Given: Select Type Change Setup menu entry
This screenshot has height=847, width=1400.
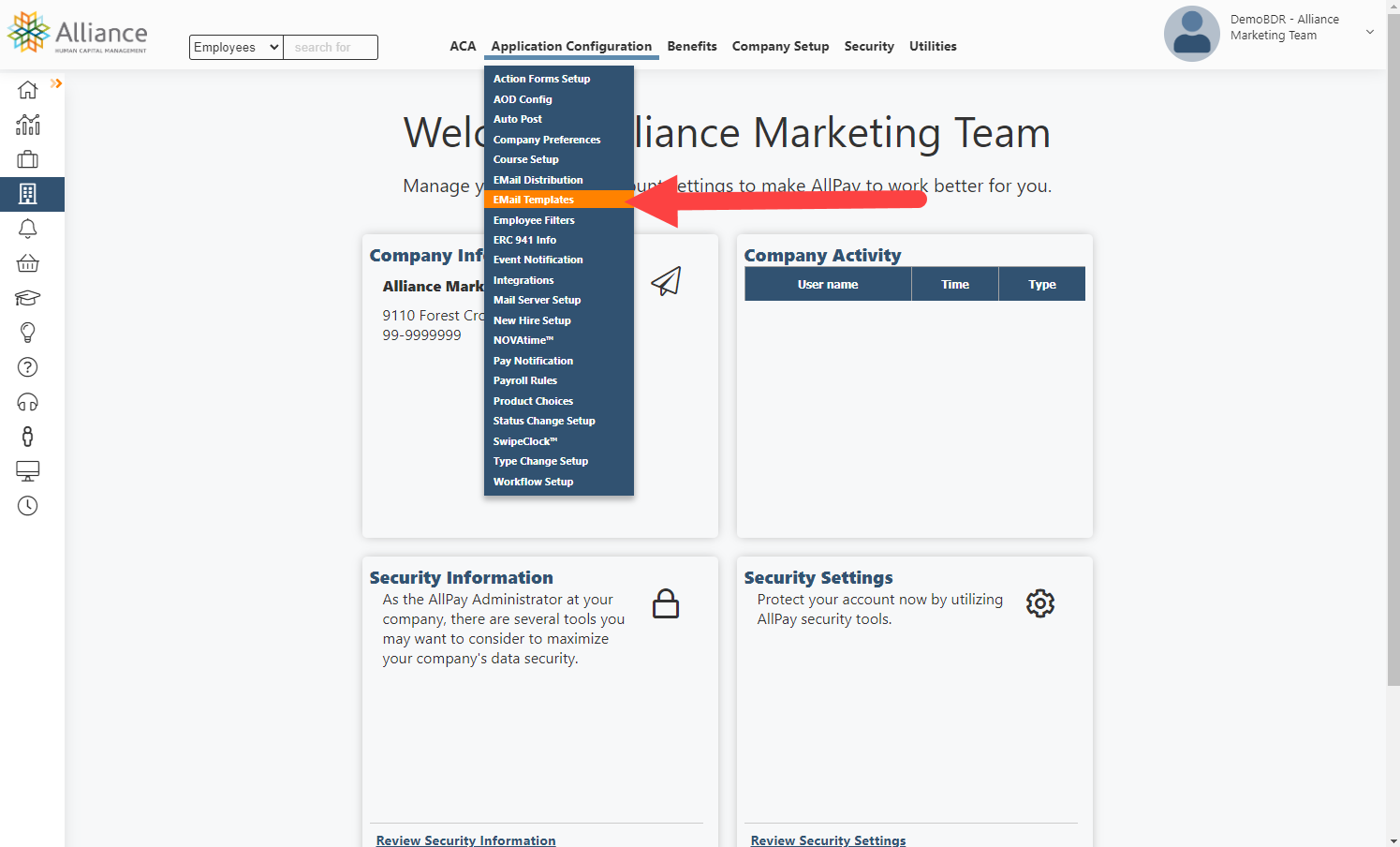Looking at the screenshot, I should (559, 461).
